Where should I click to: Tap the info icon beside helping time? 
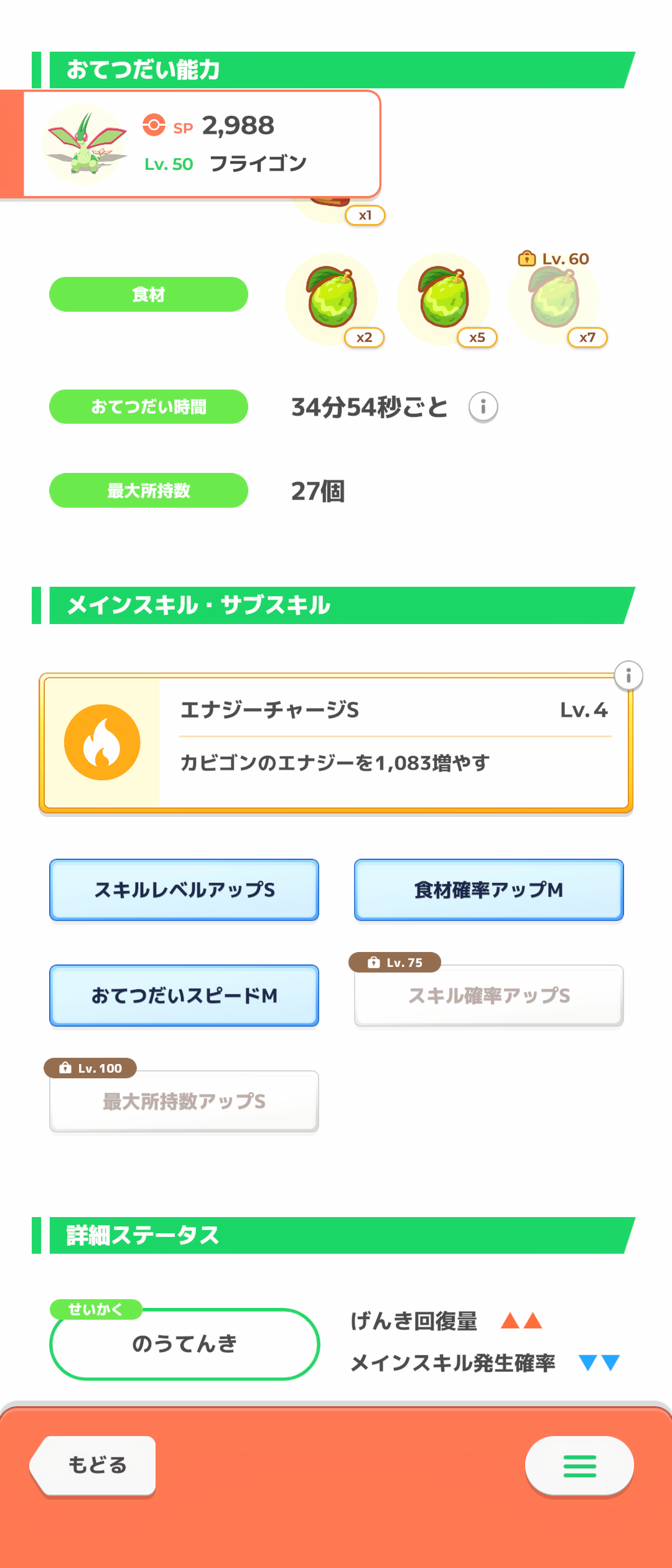pyautogui.click(x=483, y=408)
